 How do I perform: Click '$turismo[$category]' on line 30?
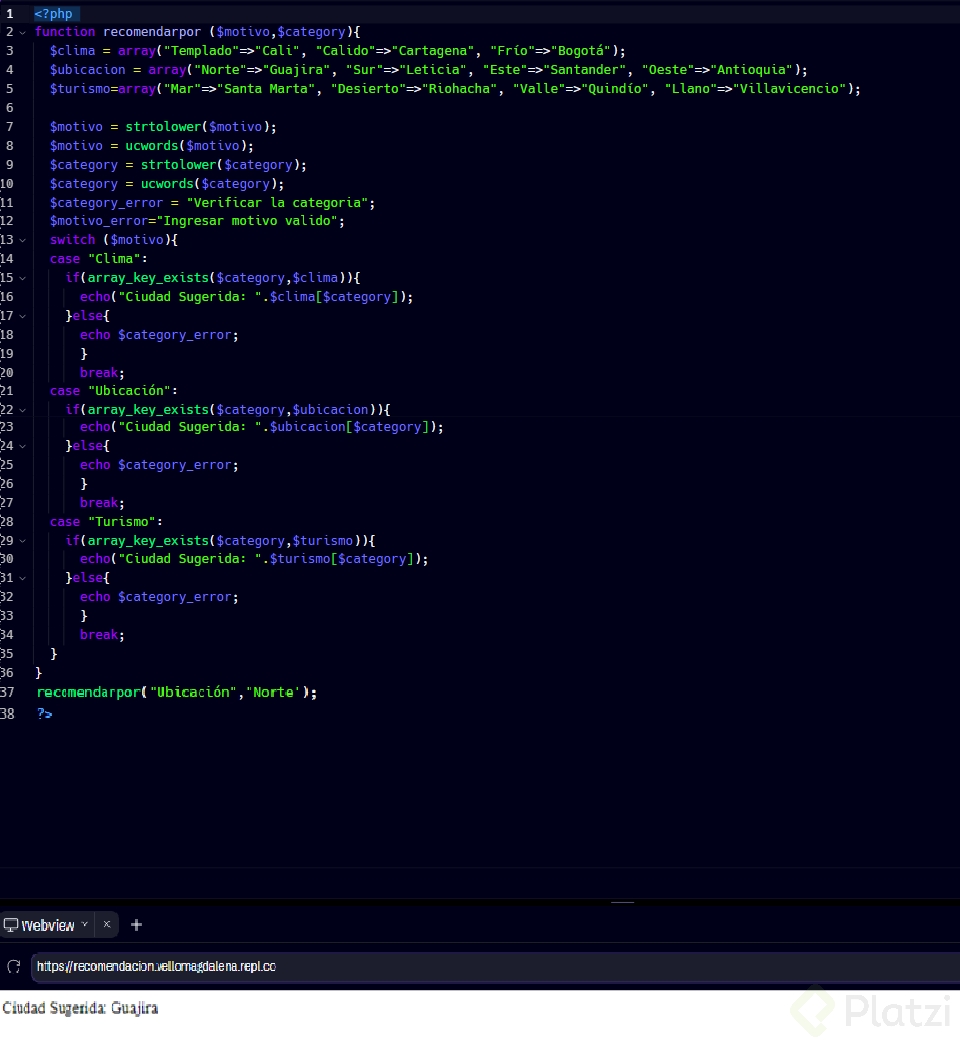(342, 559)
